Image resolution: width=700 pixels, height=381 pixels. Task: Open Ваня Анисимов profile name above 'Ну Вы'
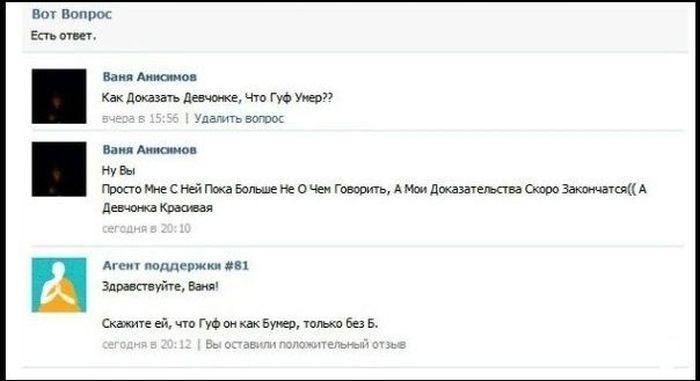150,150
